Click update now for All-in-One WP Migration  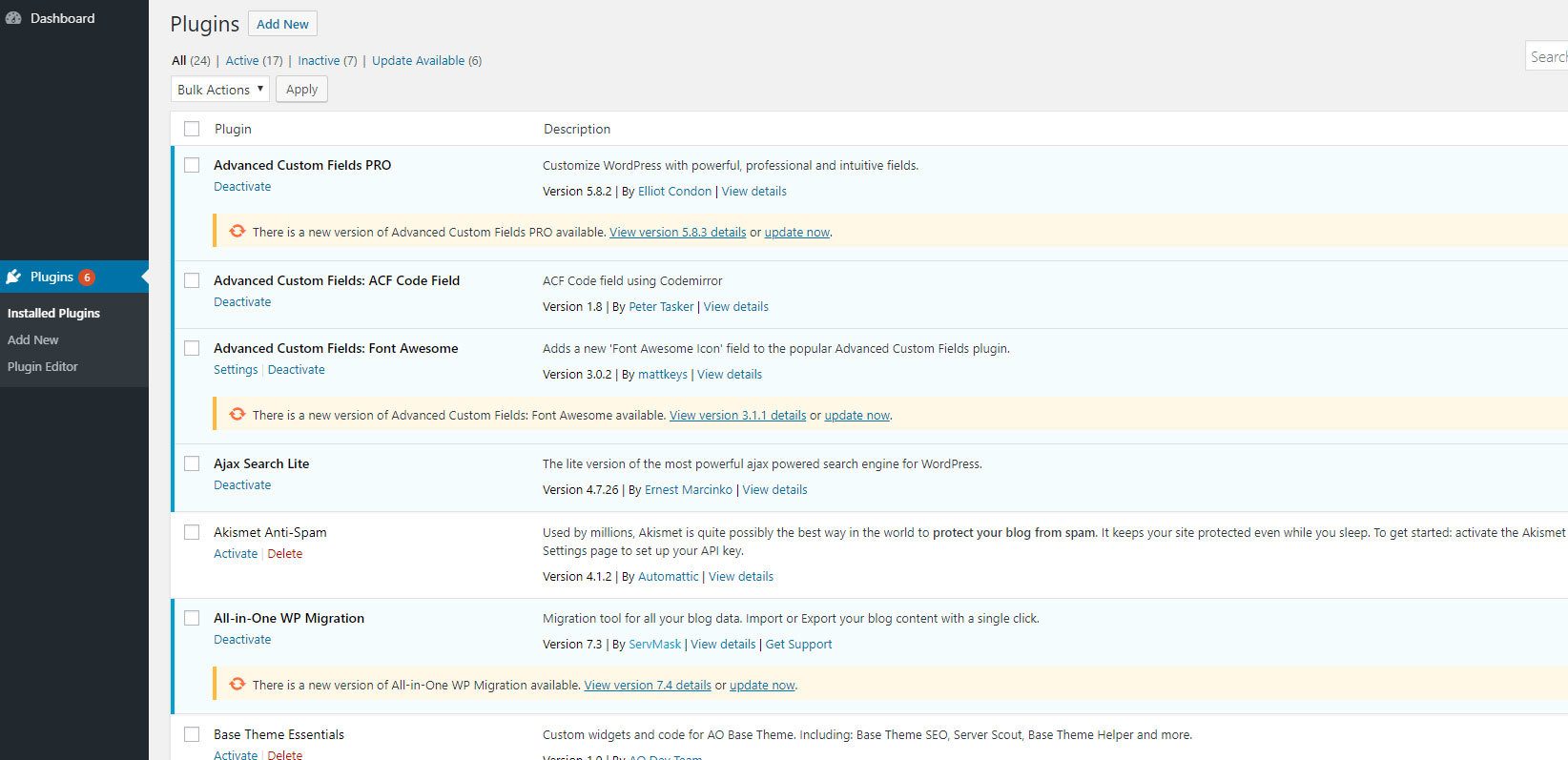coord(762,686)
